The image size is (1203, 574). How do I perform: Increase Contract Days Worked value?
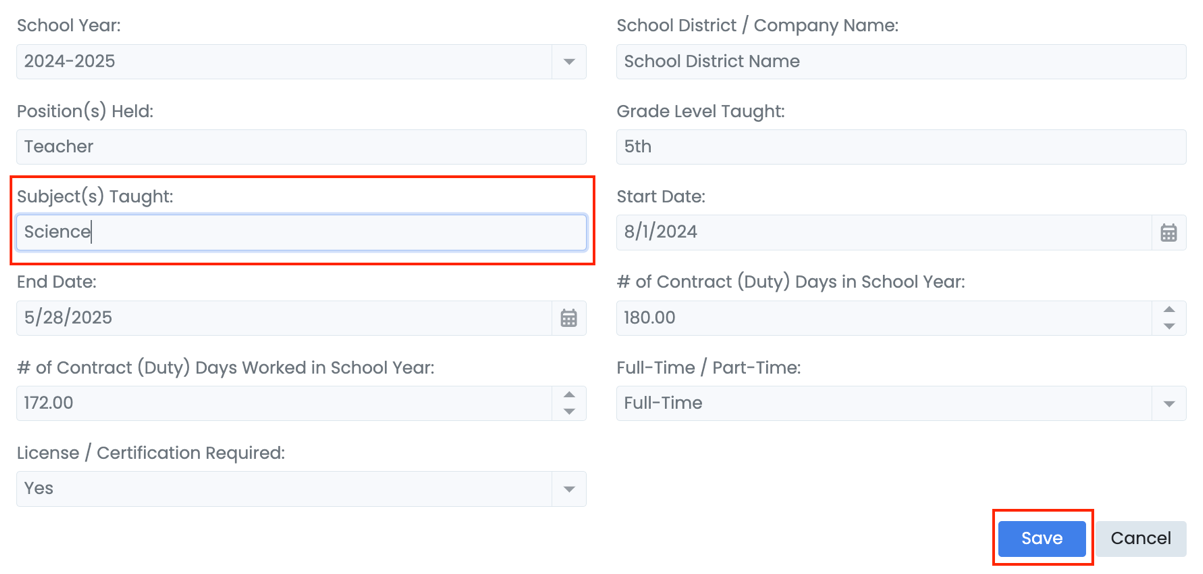point(569,395)
